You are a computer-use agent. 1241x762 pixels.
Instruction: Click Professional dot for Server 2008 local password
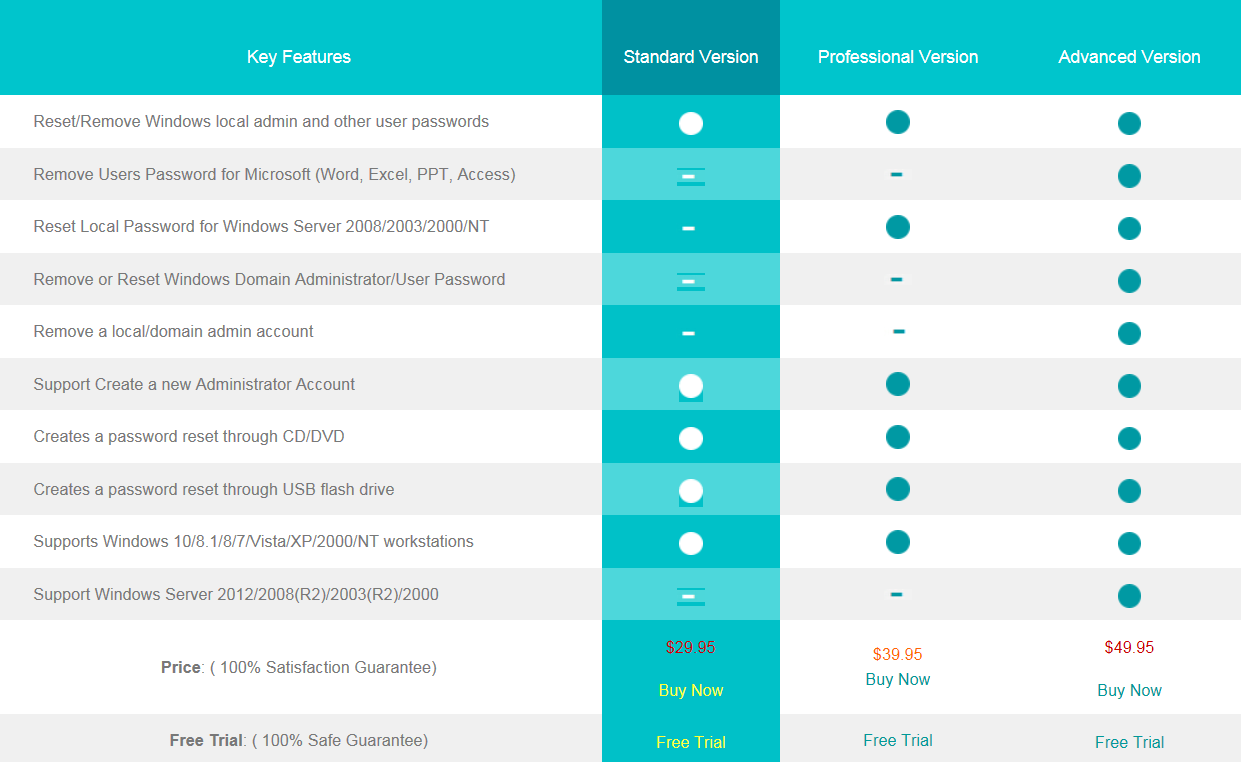pos(898,227)
